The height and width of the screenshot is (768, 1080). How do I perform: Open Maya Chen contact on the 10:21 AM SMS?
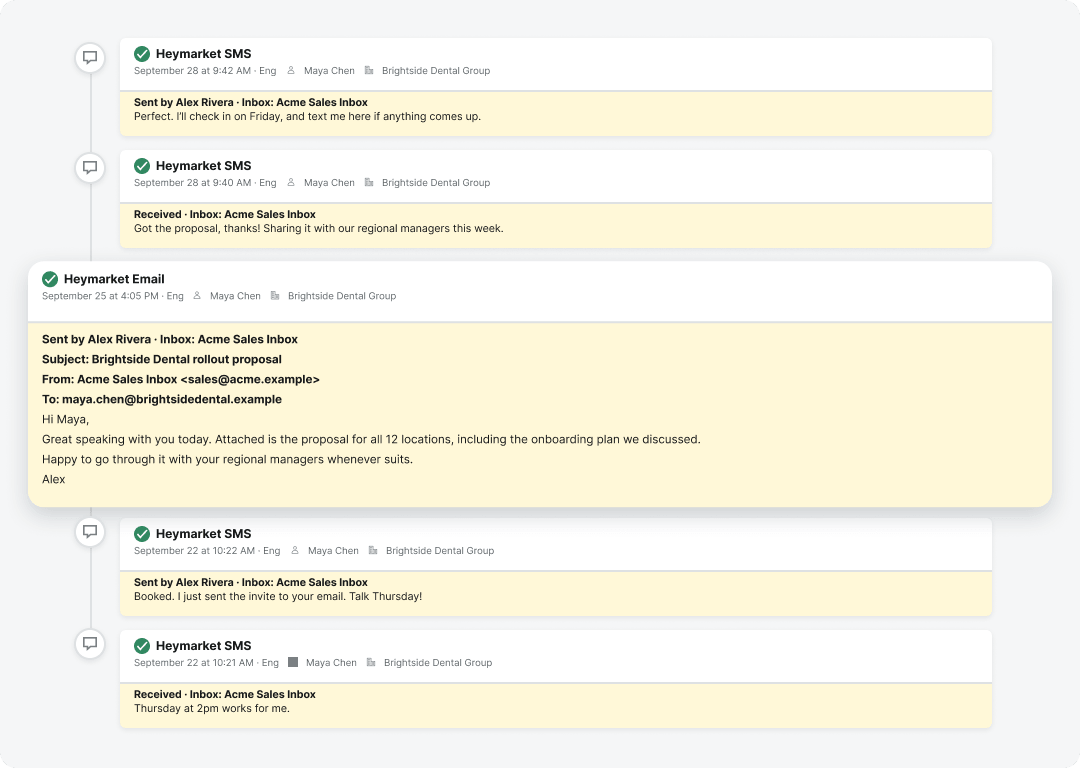point(331,663)
